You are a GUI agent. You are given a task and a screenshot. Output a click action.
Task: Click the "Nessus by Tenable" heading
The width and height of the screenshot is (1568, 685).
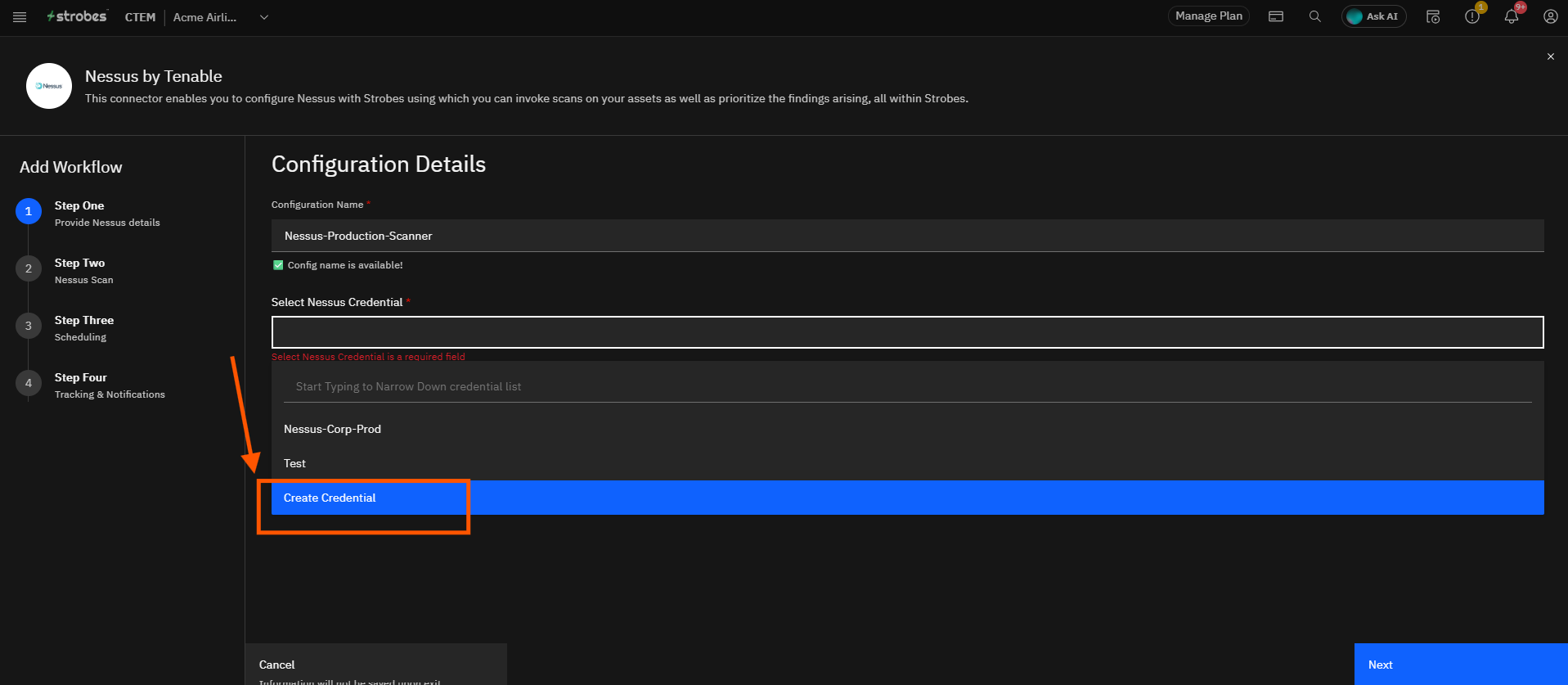click(x=154, y=76)
